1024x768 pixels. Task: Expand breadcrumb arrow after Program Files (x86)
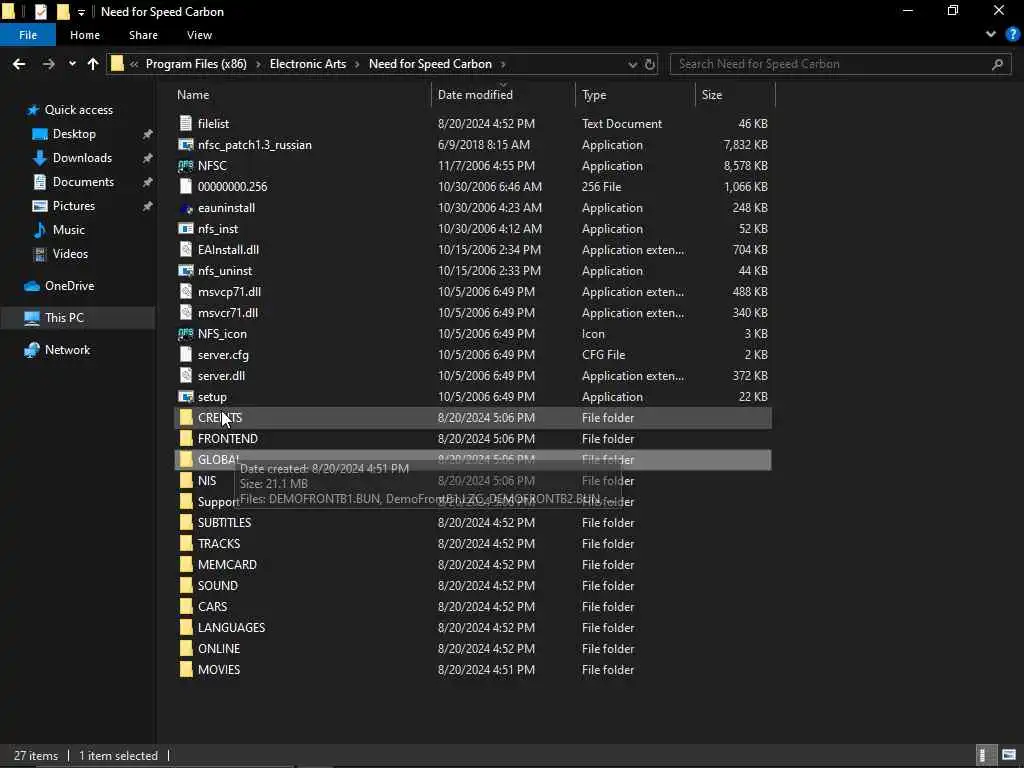click(258, 64)
